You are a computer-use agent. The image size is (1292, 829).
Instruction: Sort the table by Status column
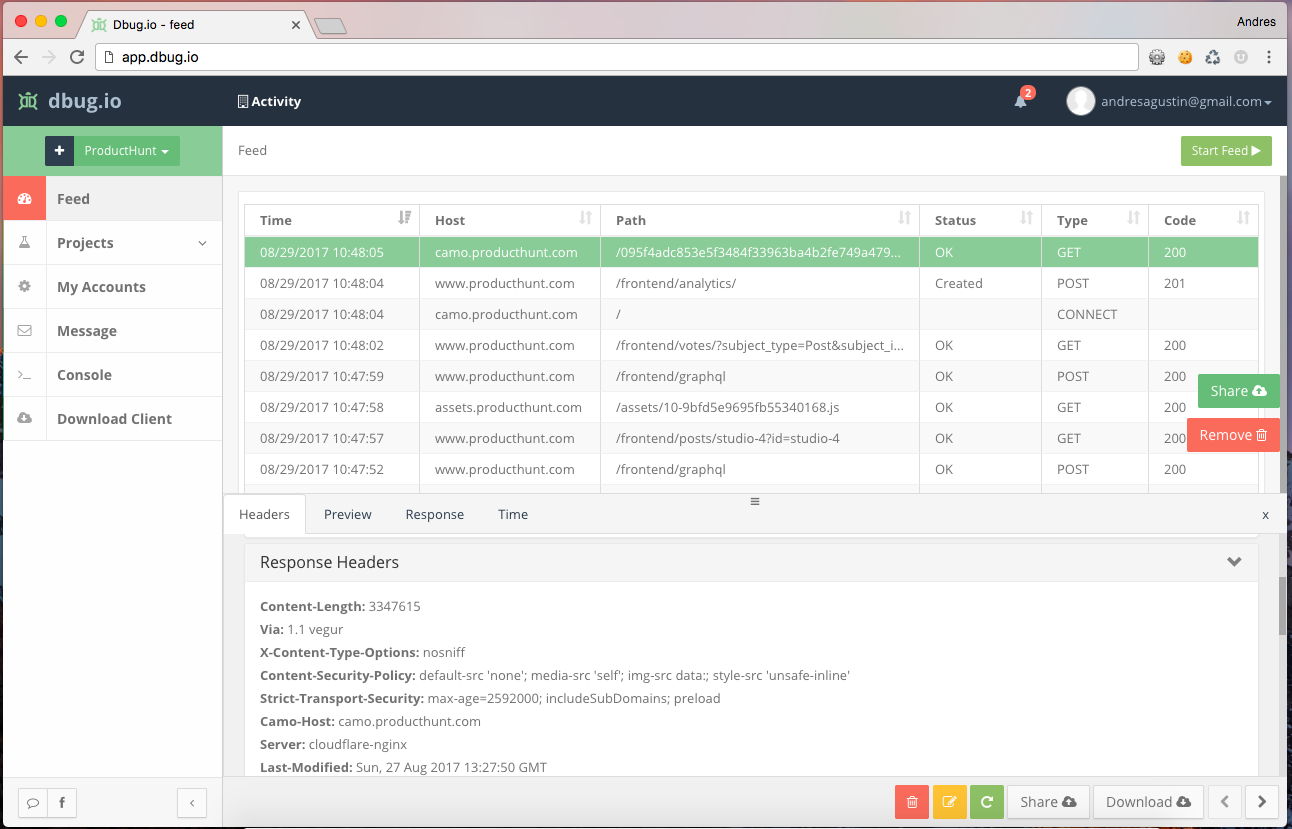coord(981,220)
